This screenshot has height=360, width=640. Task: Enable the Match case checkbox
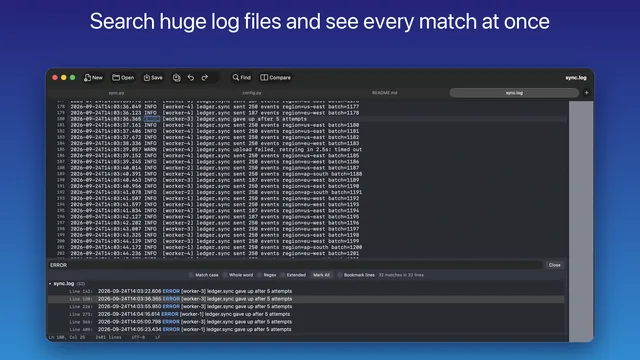(x=191, y=275)
